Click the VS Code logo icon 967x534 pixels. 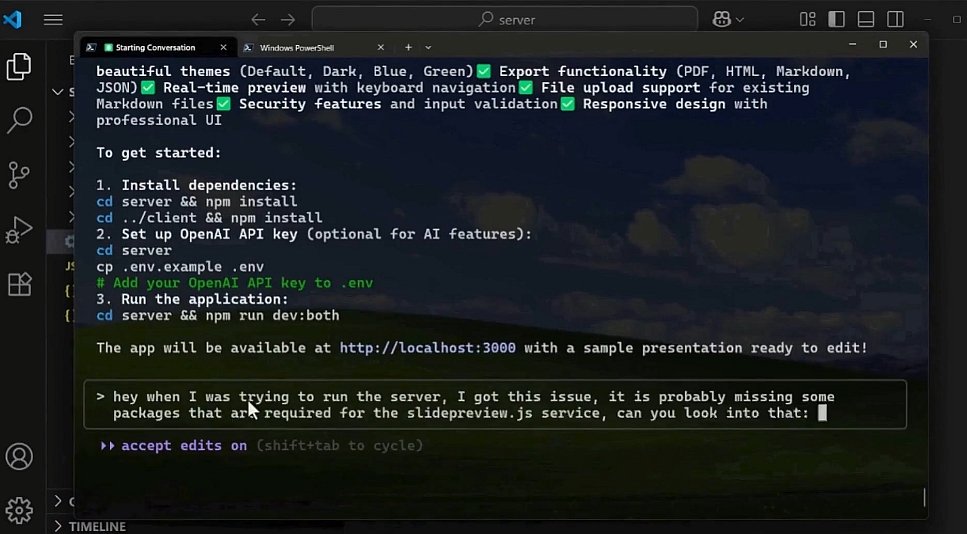point(12,19)
